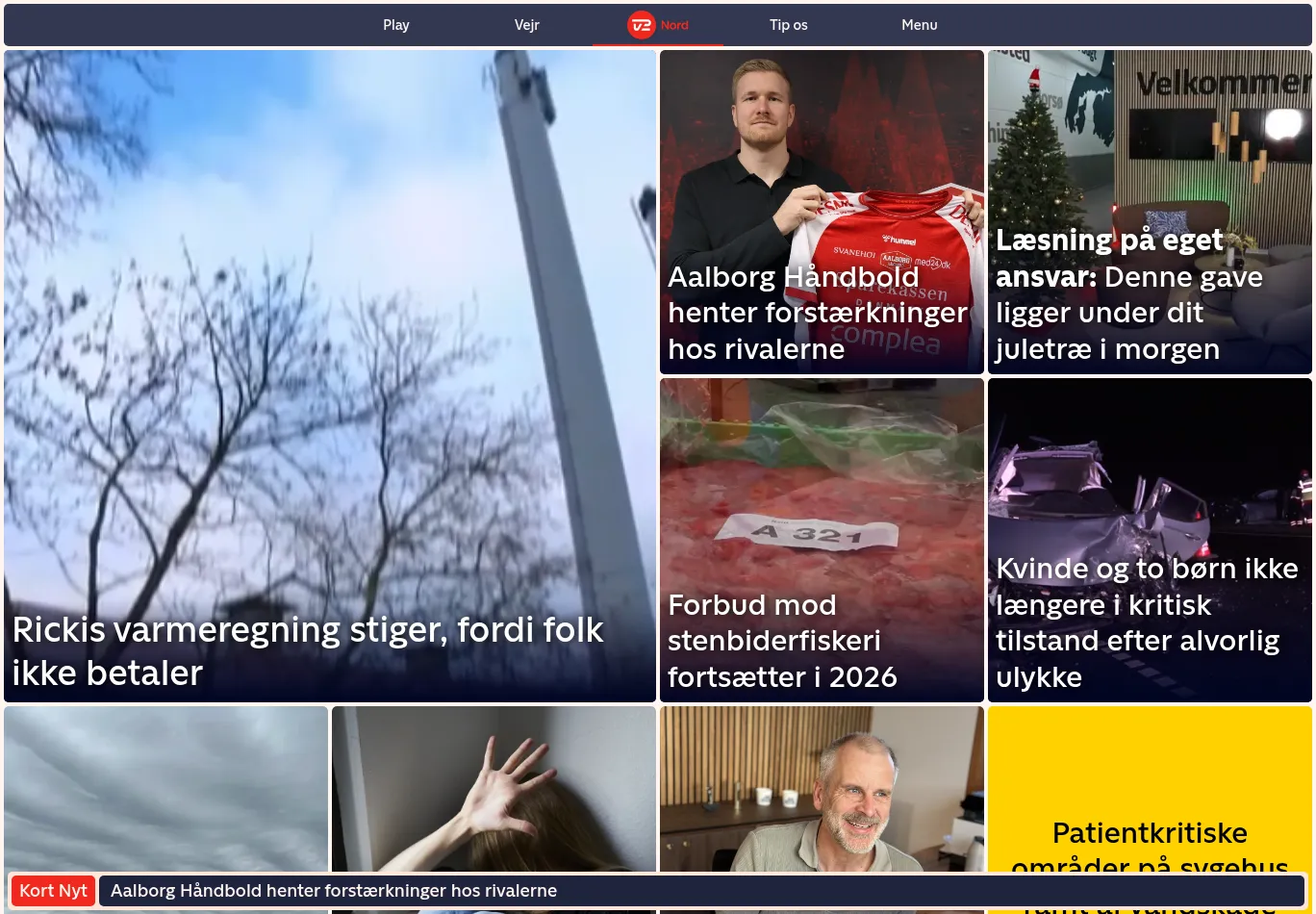Open story showing a raised hand
The width and height of the screenshot is (1316, 914).
pos(493,789)
